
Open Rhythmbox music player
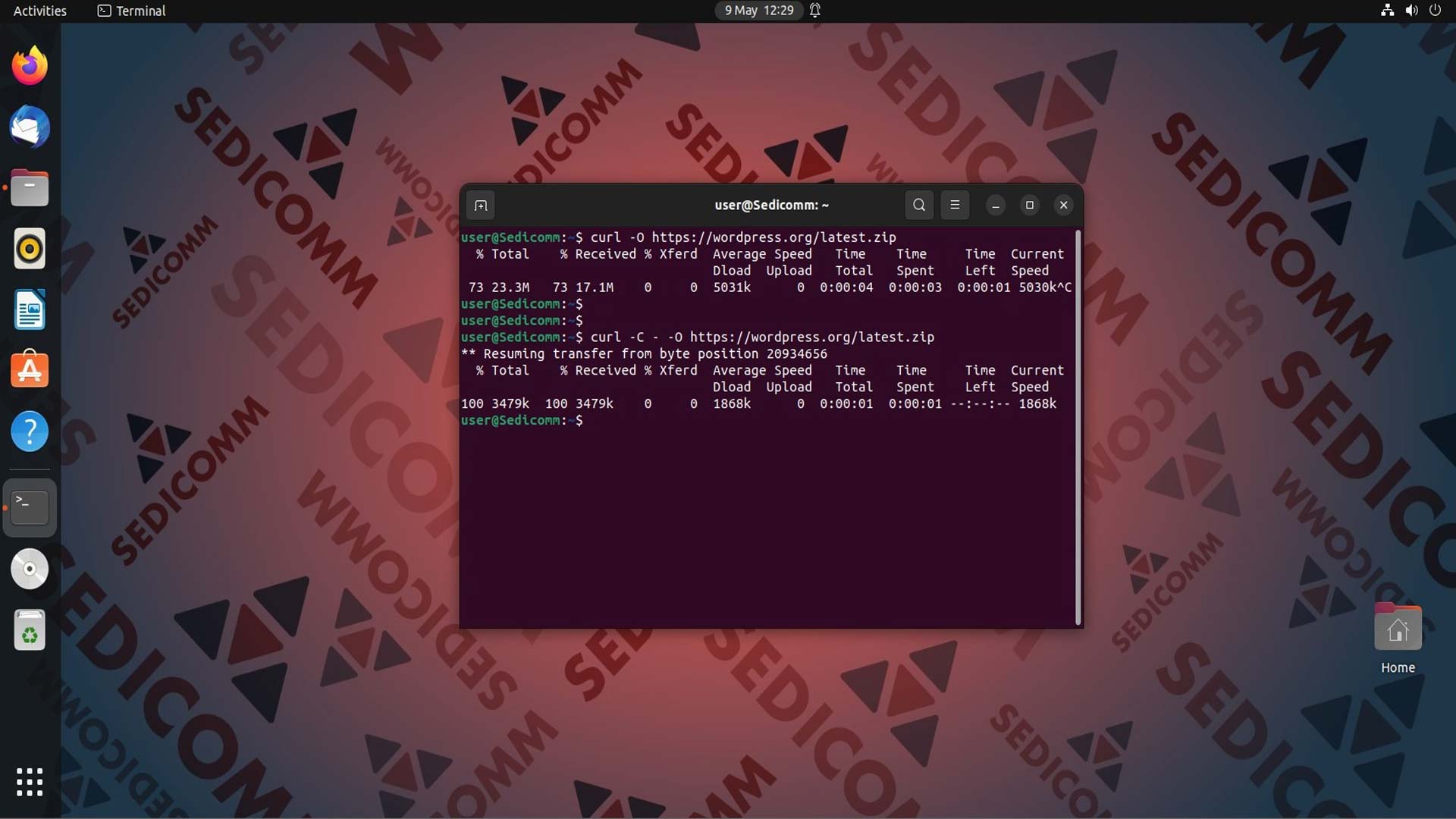[x=30, y=249]
